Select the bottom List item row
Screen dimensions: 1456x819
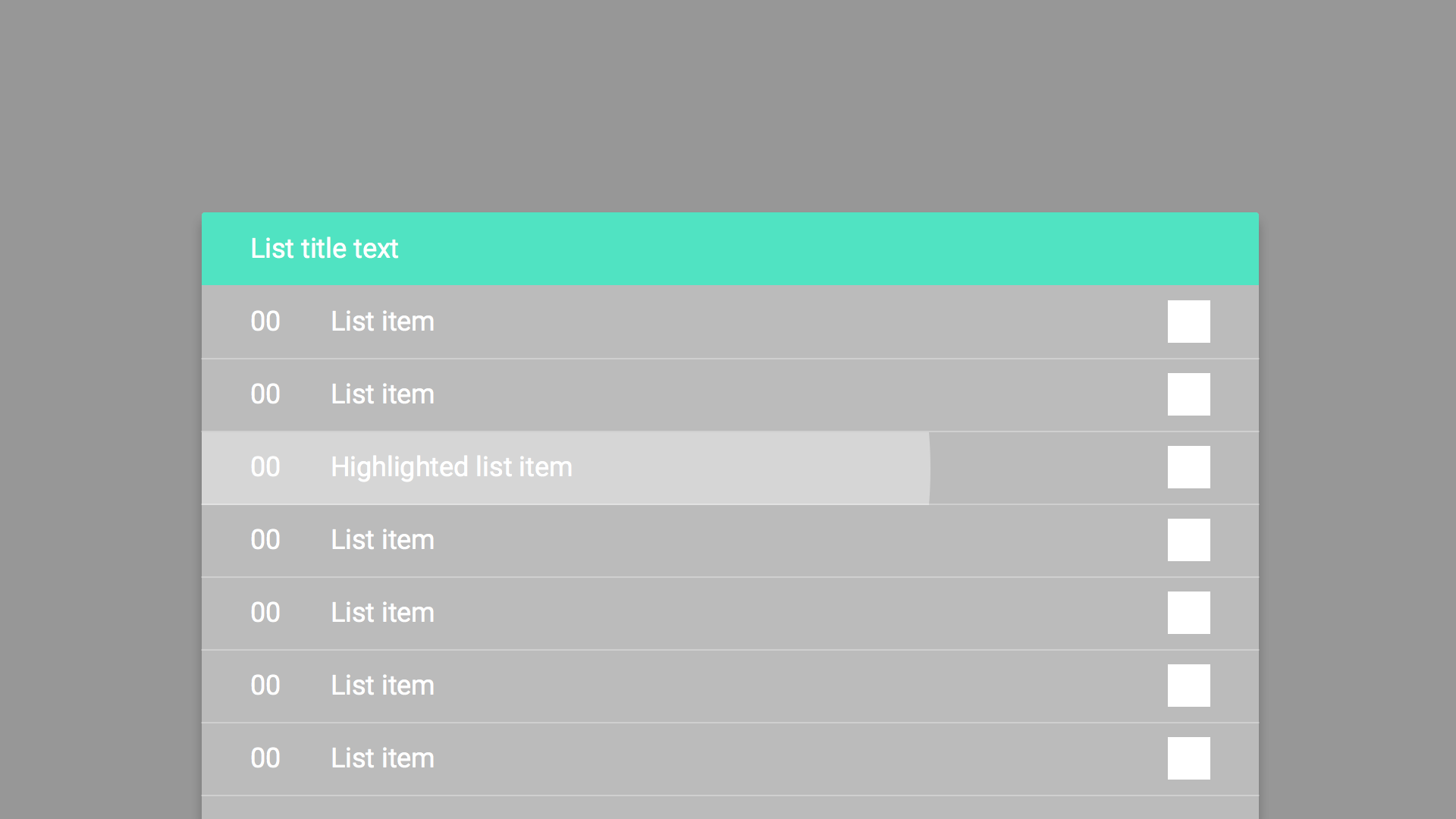click(x=381, y=758)
